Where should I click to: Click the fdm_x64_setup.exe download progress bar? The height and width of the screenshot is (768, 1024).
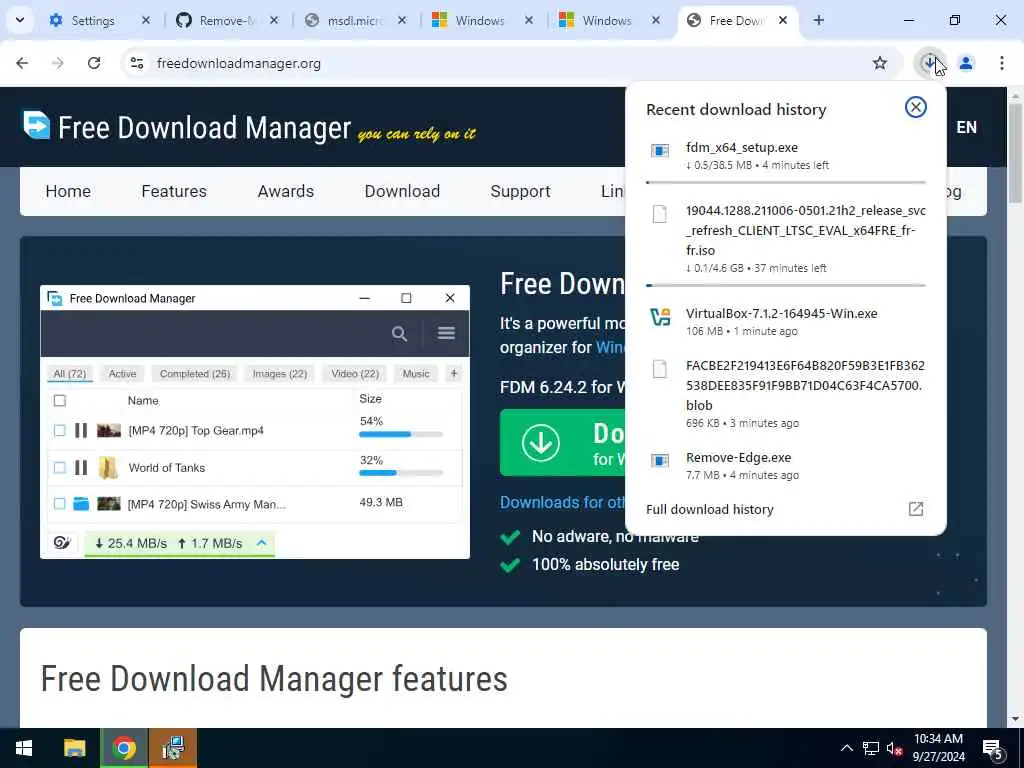pyautogui.click(x=786, y=182)
